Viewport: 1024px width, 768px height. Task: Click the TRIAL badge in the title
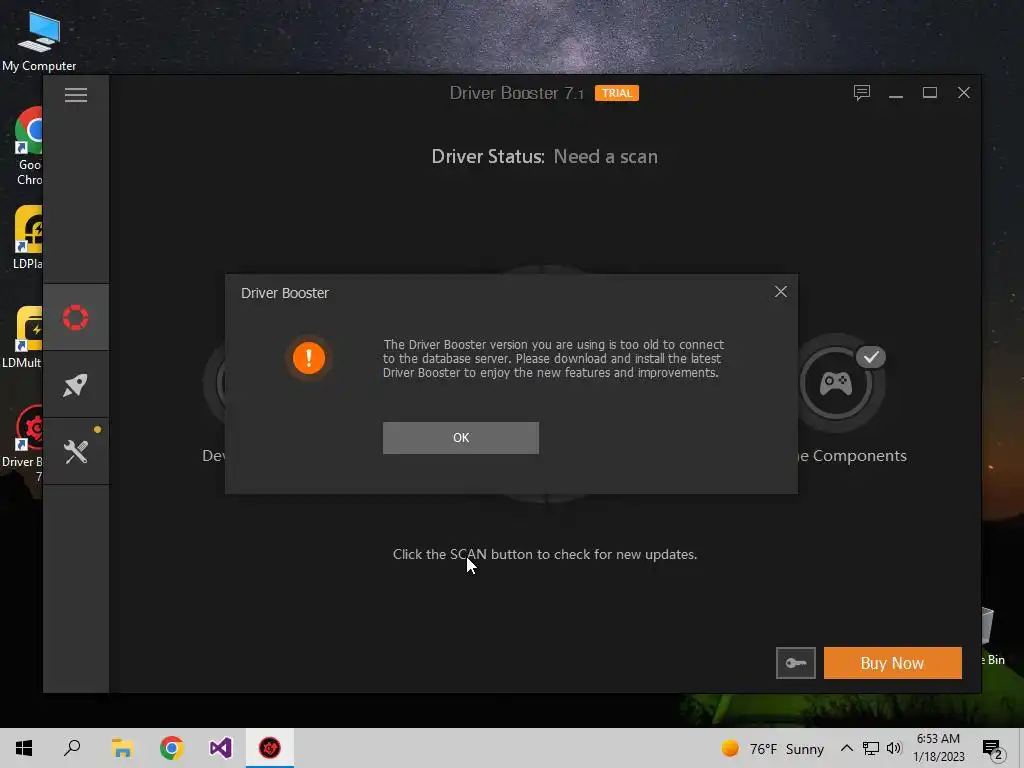click(616, 93)
